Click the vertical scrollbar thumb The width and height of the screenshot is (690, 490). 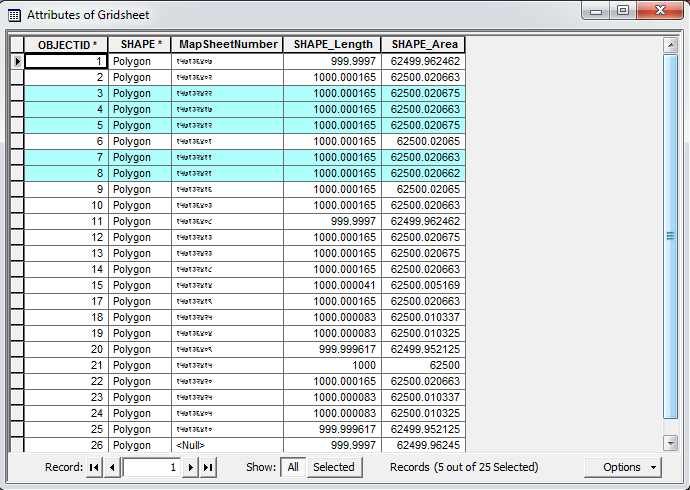pos(671,236)
